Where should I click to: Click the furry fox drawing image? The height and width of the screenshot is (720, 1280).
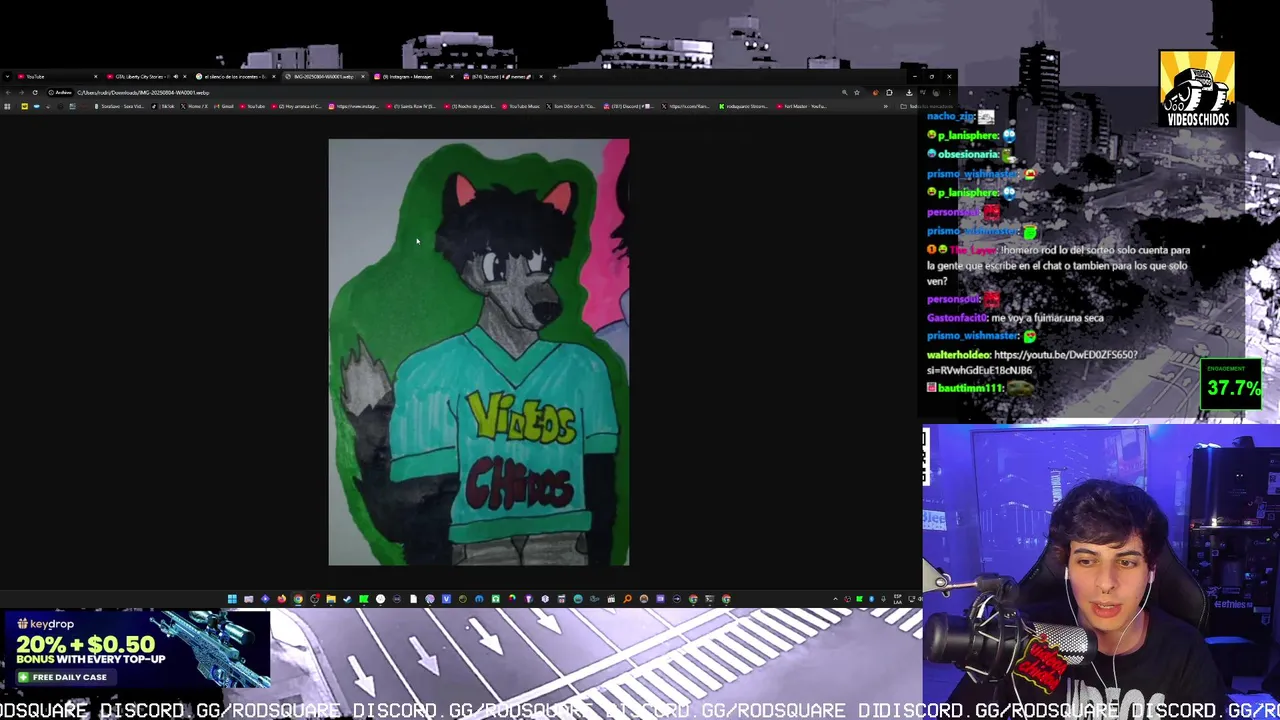pyautogui.click(x=479, y=352)
